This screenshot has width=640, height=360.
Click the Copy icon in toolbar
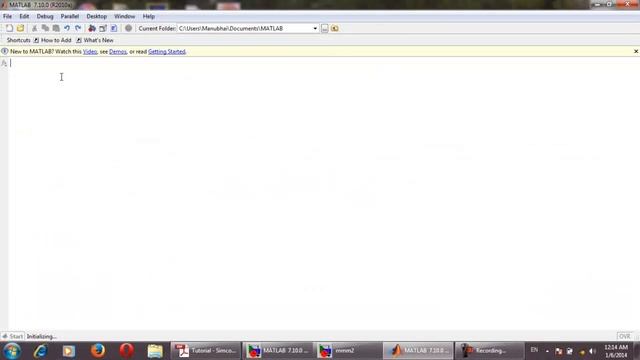tap(45, 28)
